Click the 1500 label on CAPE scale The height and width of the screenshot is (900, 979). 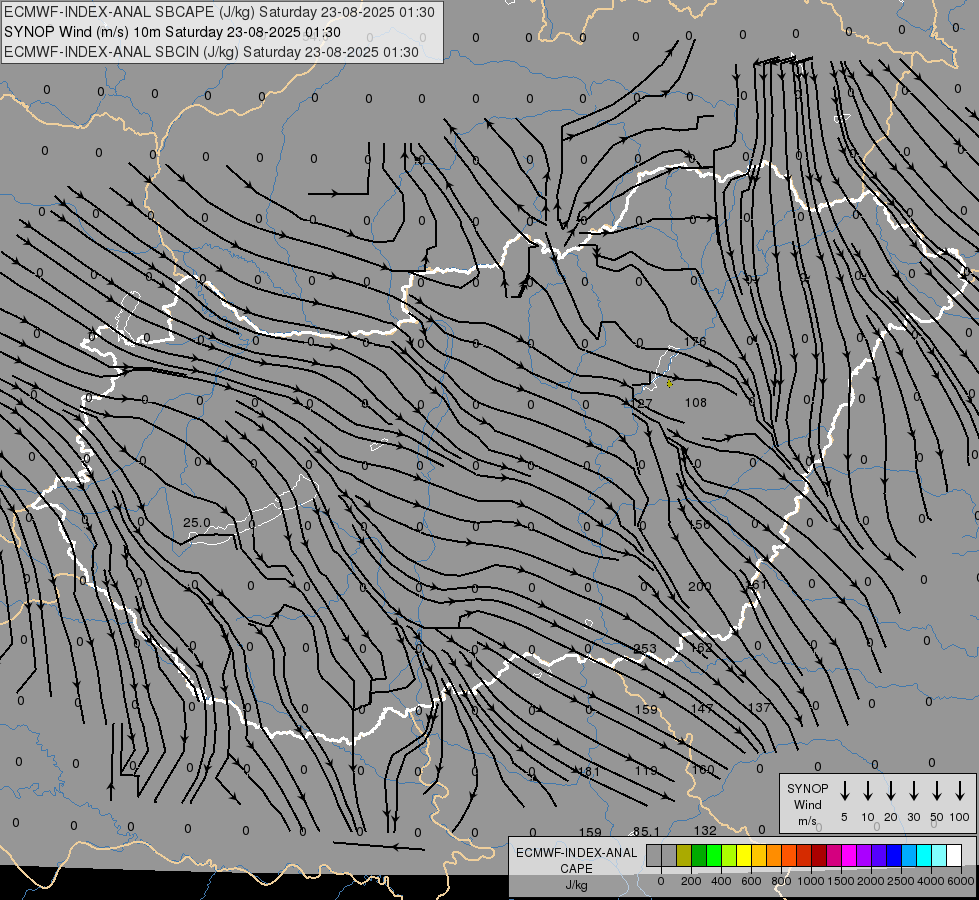pos(840,881)
